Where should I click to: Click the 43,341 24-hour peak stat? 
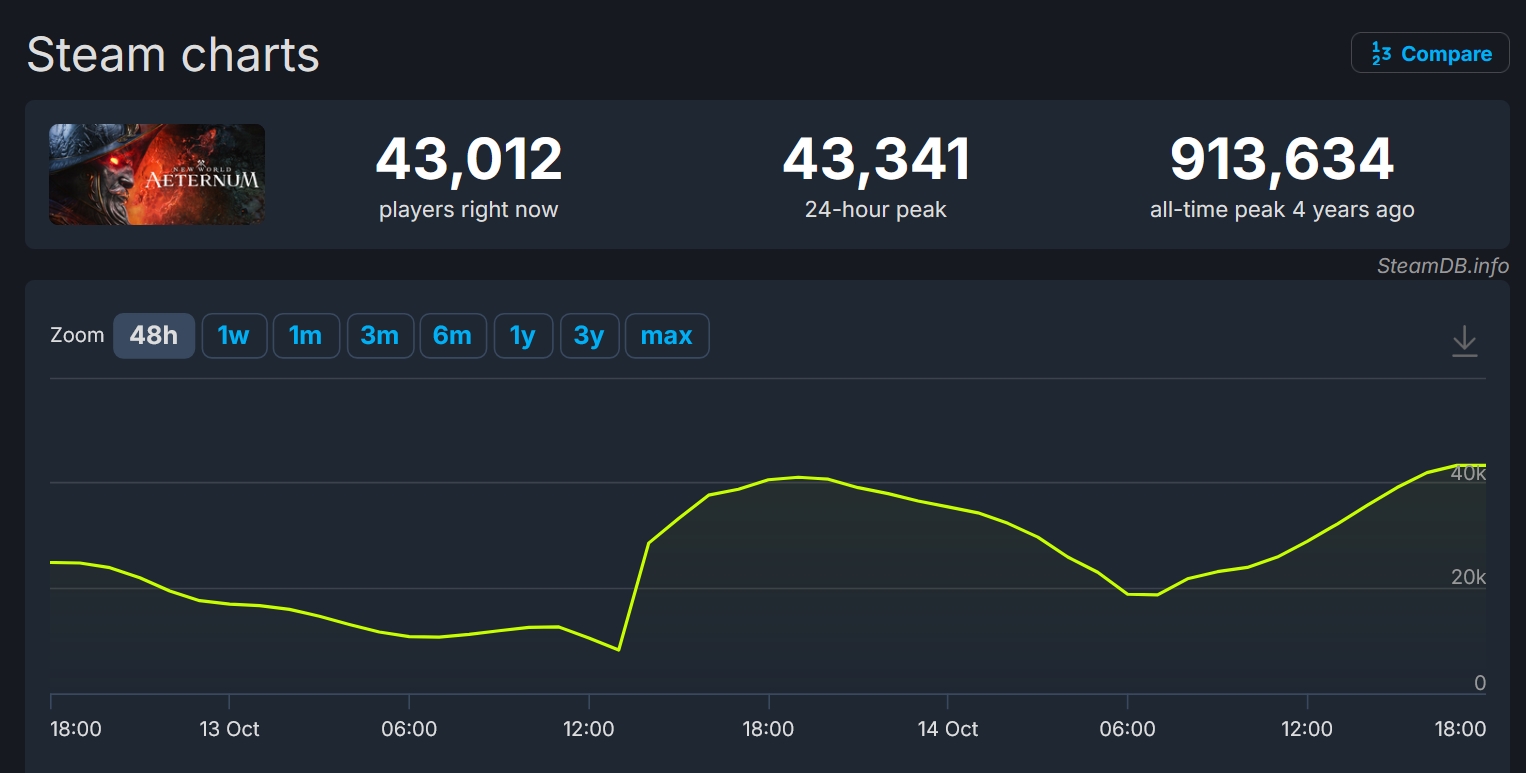875,160
